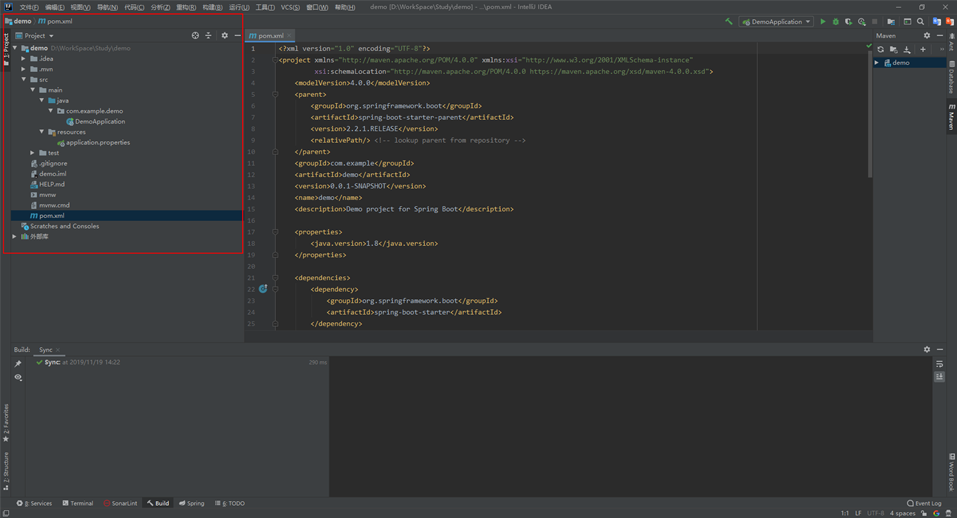957x518 pixels.
Task: Select application.properties in the project tree
Action: [x=97, y=143]
